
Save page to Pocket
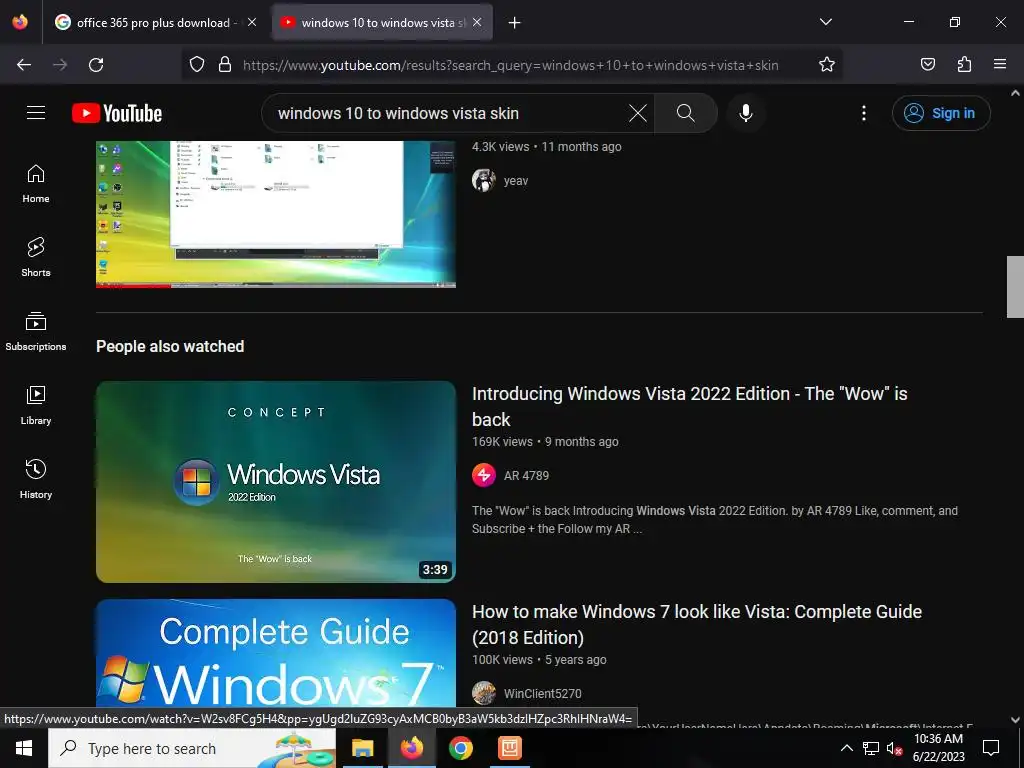tap(927, 65)
